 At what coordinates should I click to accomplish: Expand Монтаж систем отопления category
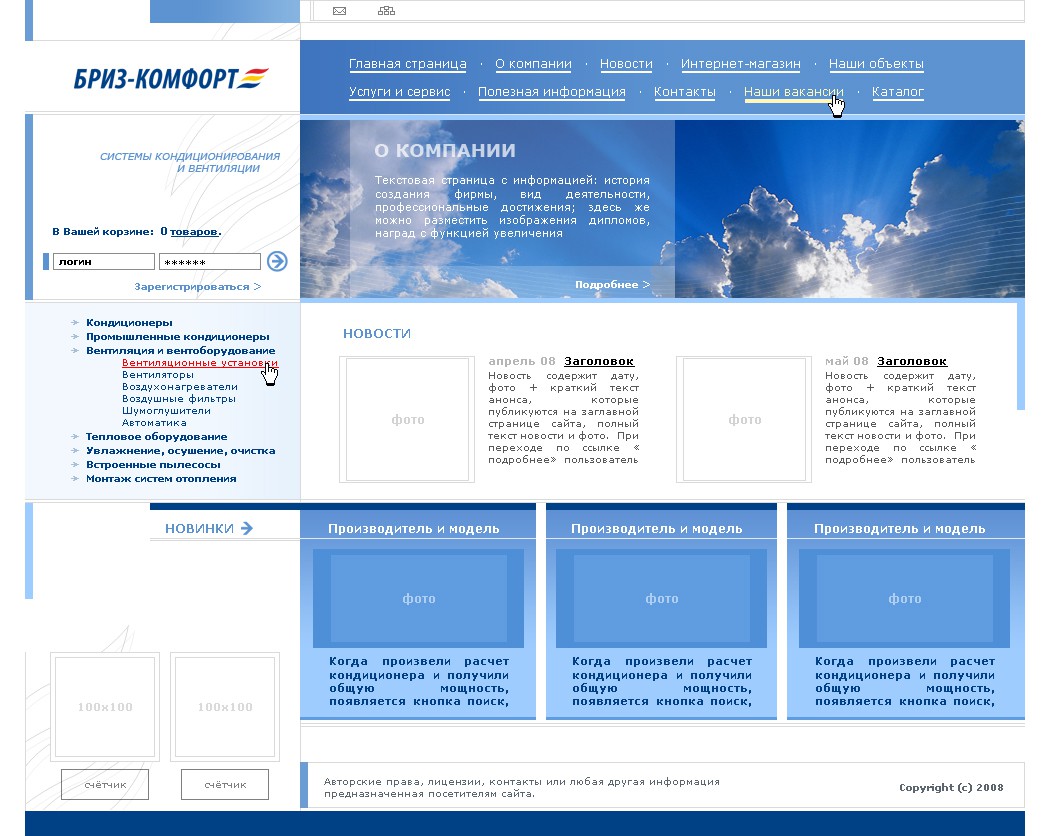161,479
